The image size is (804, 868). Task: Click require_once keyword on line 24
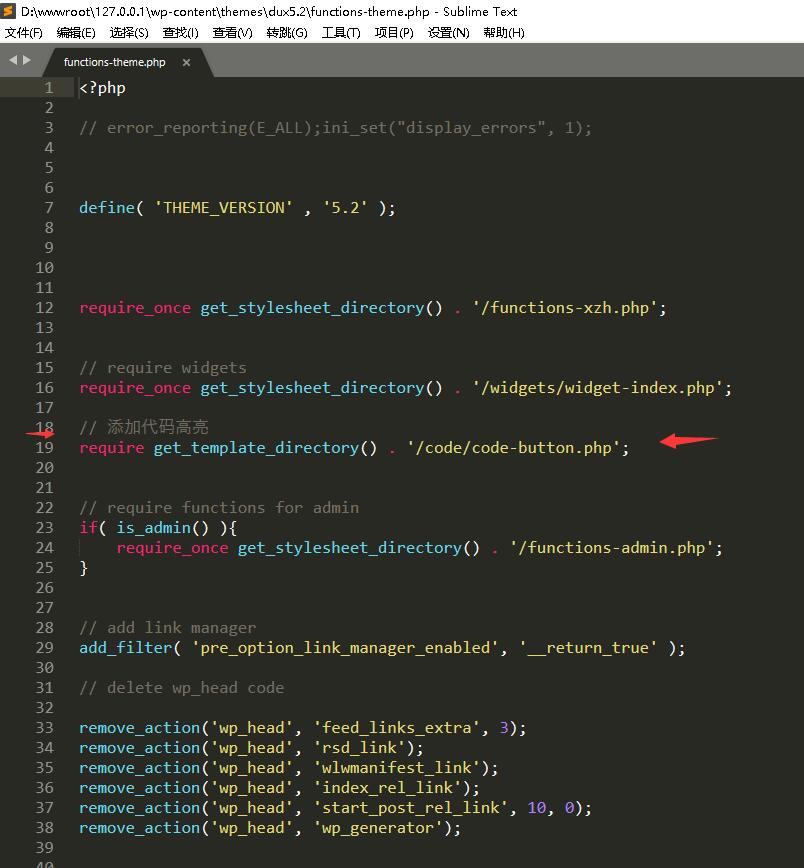tap(172, 547)
